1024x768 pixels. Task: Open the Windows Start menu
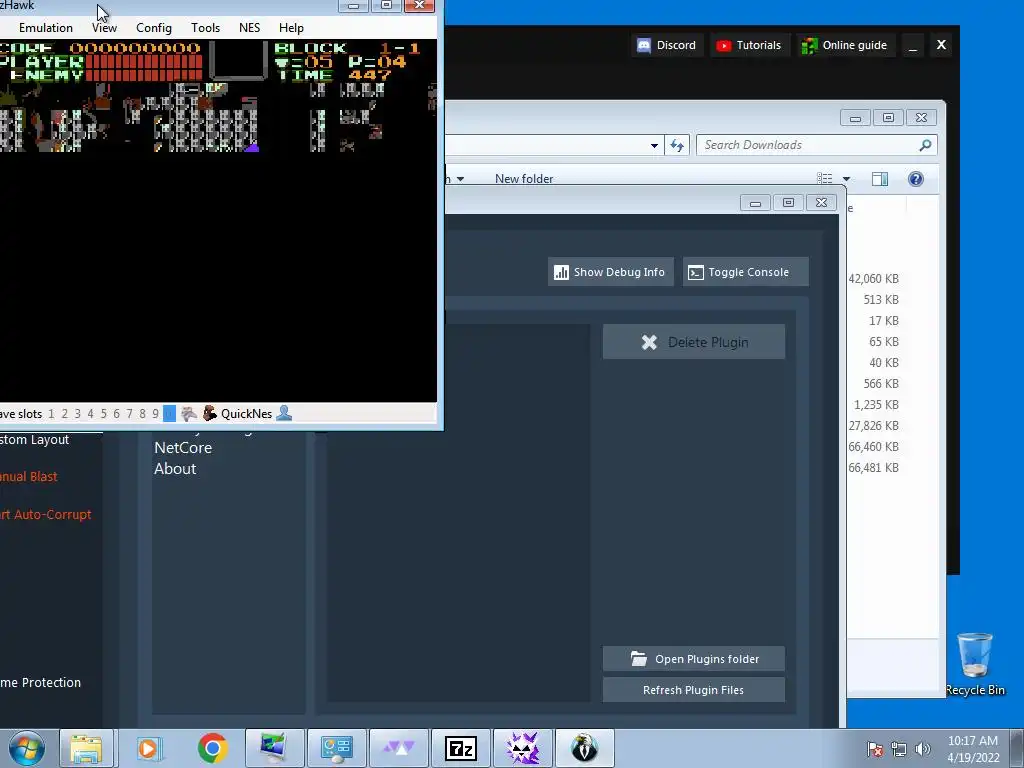(27, 748)
